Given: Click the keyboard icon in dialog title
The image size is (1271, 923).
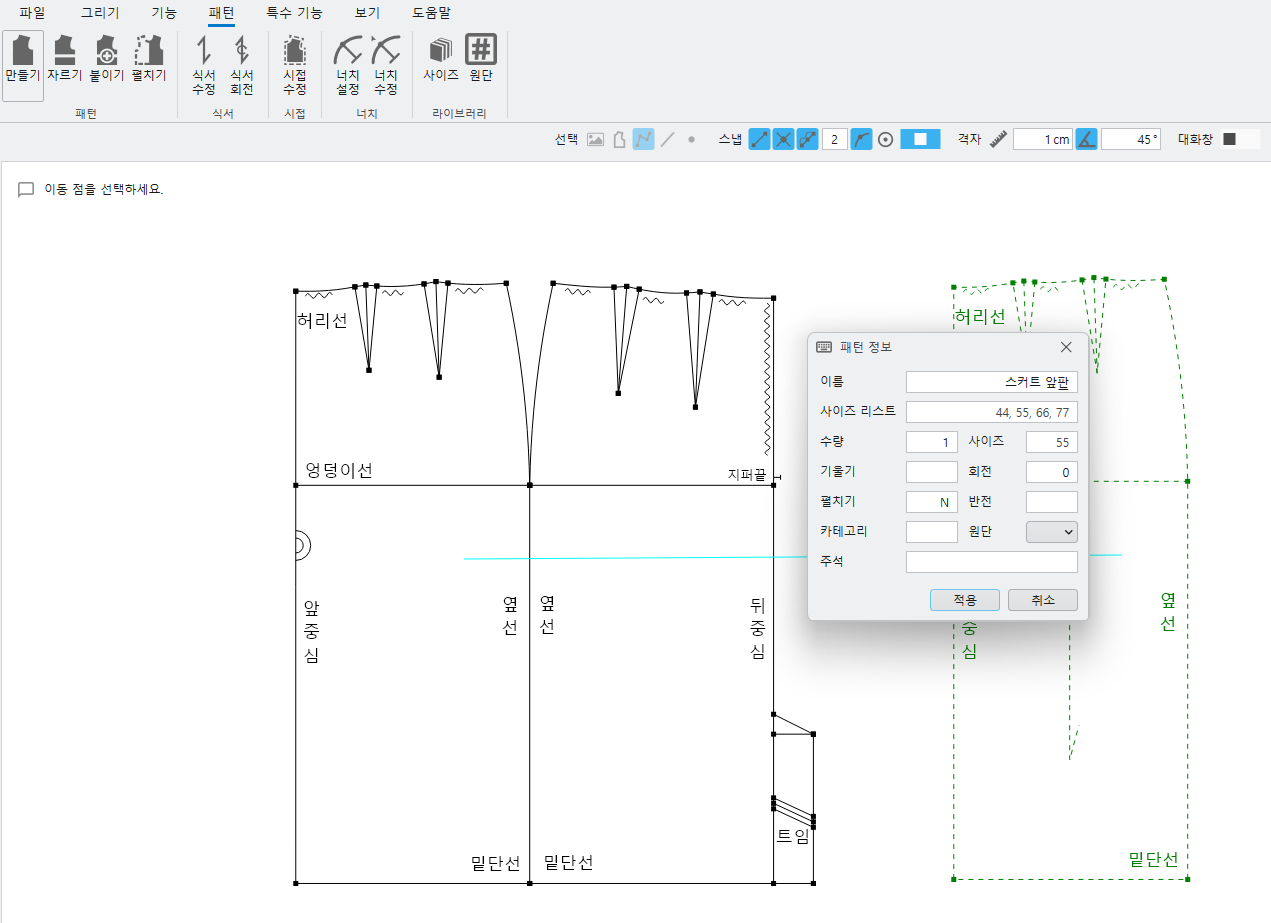Looking at the screenshot, I should (825, 347).
